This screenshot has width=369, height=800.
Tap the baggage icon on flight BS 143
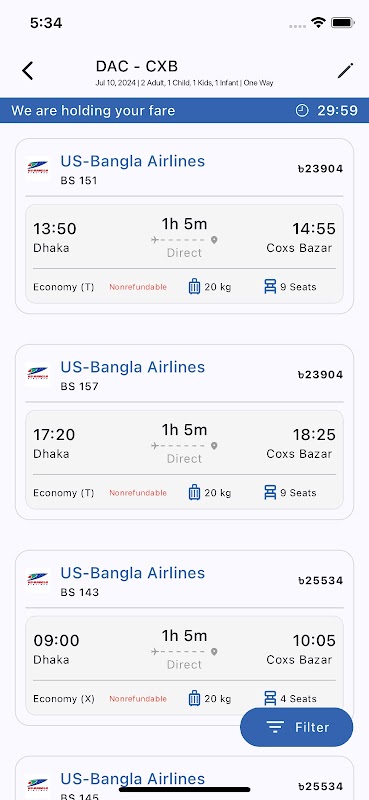point(194,698)
